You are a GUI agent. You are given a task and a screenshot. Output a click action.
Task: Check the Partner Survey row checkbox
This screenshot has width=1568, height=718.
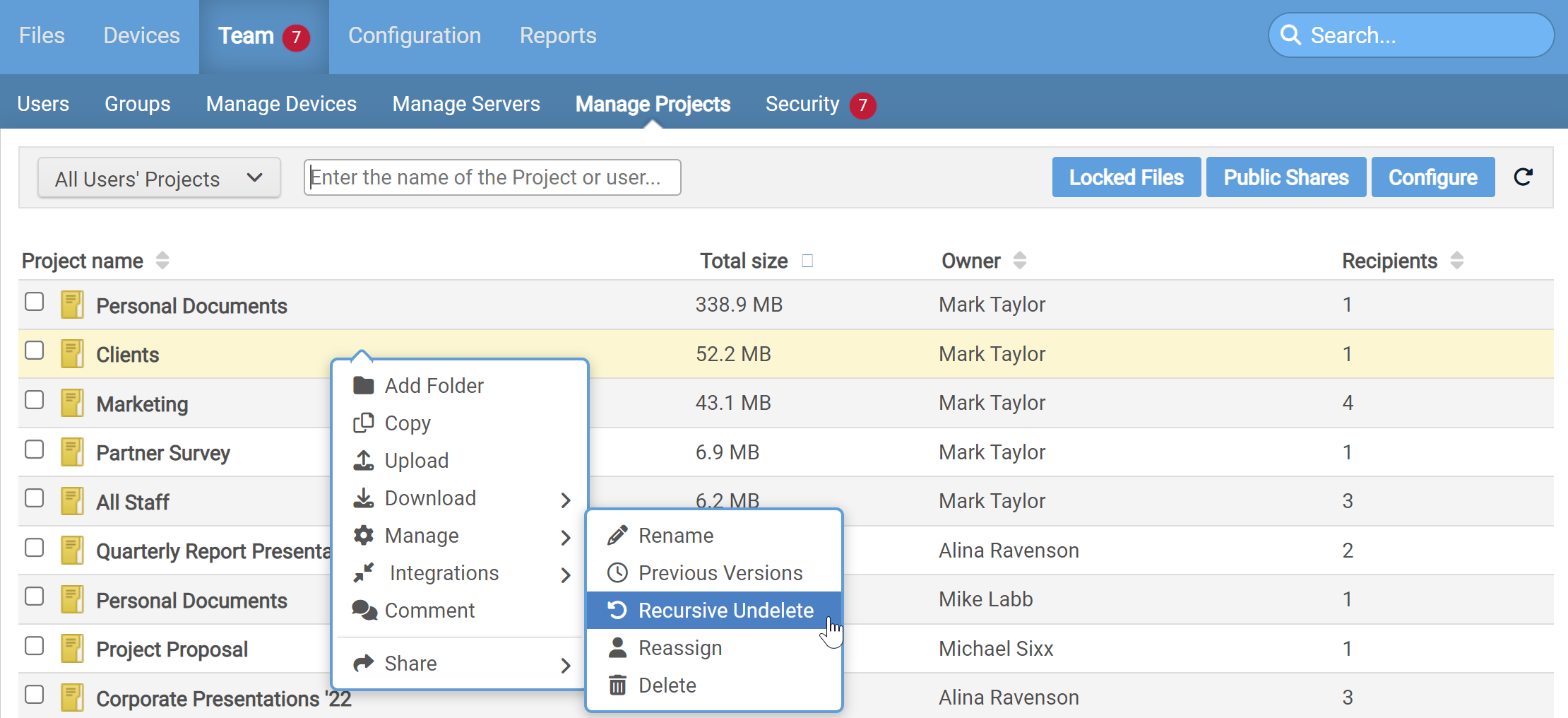point(34,449)
